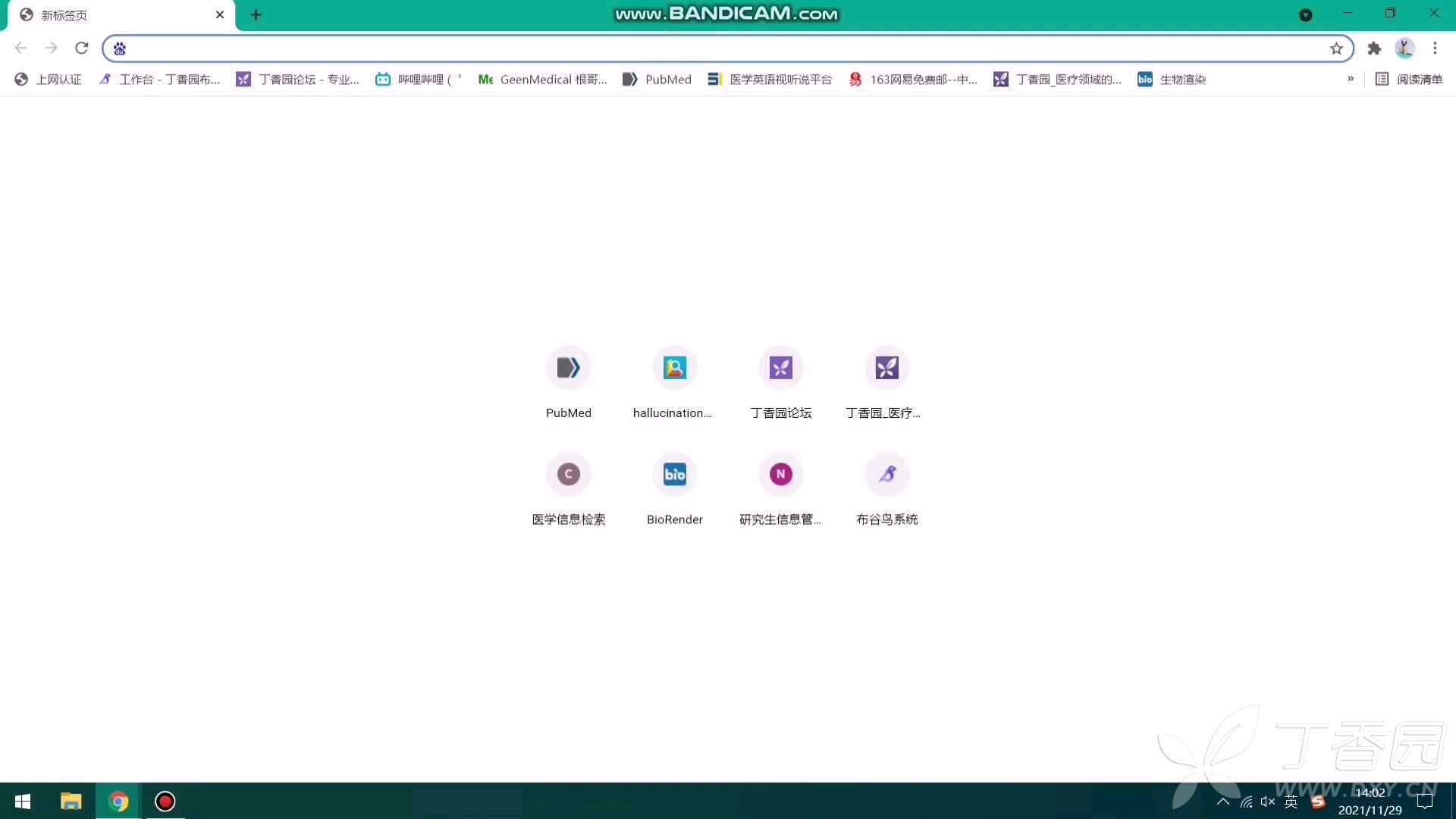The height and width of the screenshot is (819, 1456).
Task: Open the 丁香园_医疗 shortcut tile
Action: 886,383
